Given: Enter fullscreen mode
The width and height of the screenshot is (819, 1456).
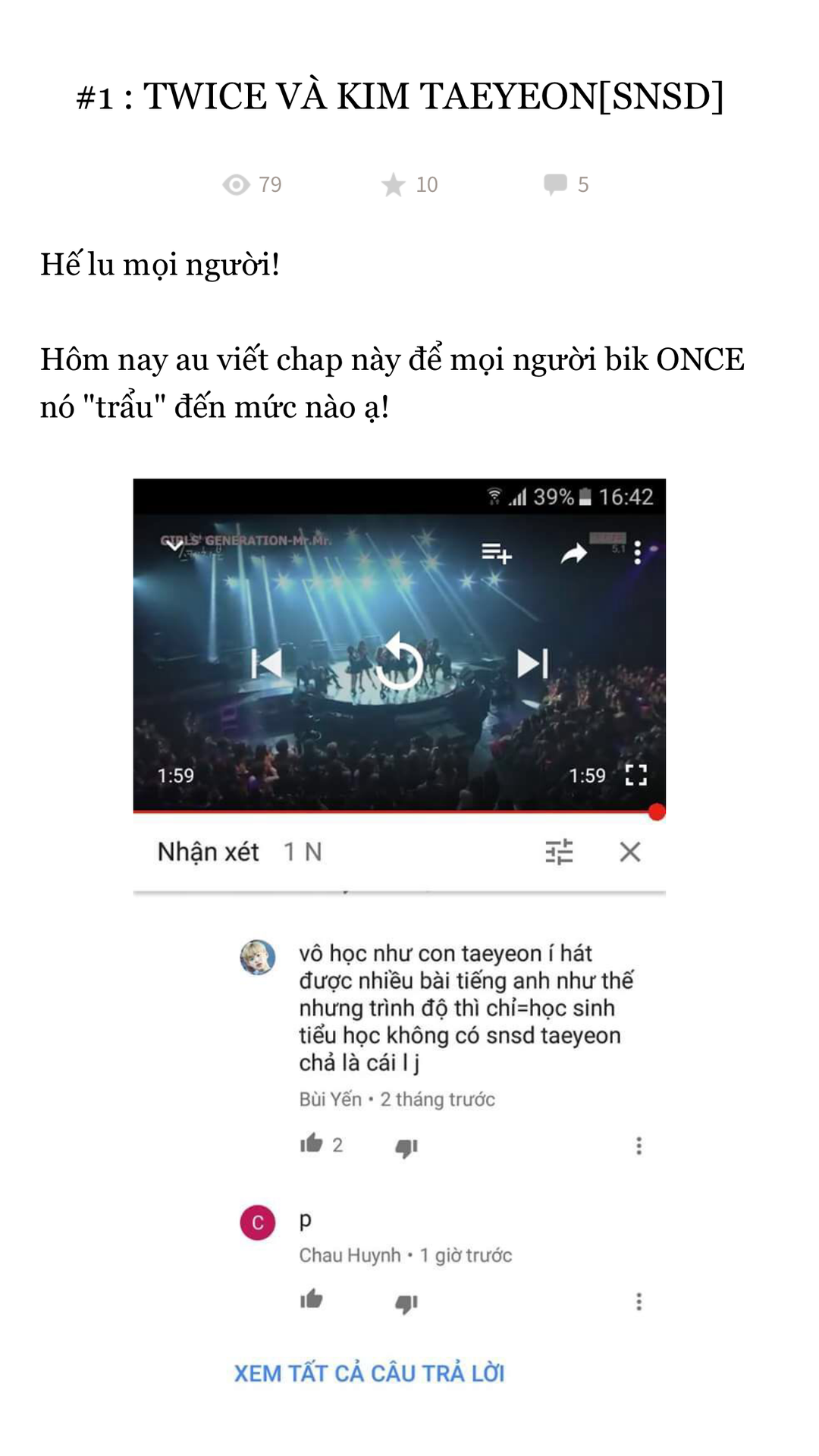Looking at the screenshot, I should (x=636, y=775).
